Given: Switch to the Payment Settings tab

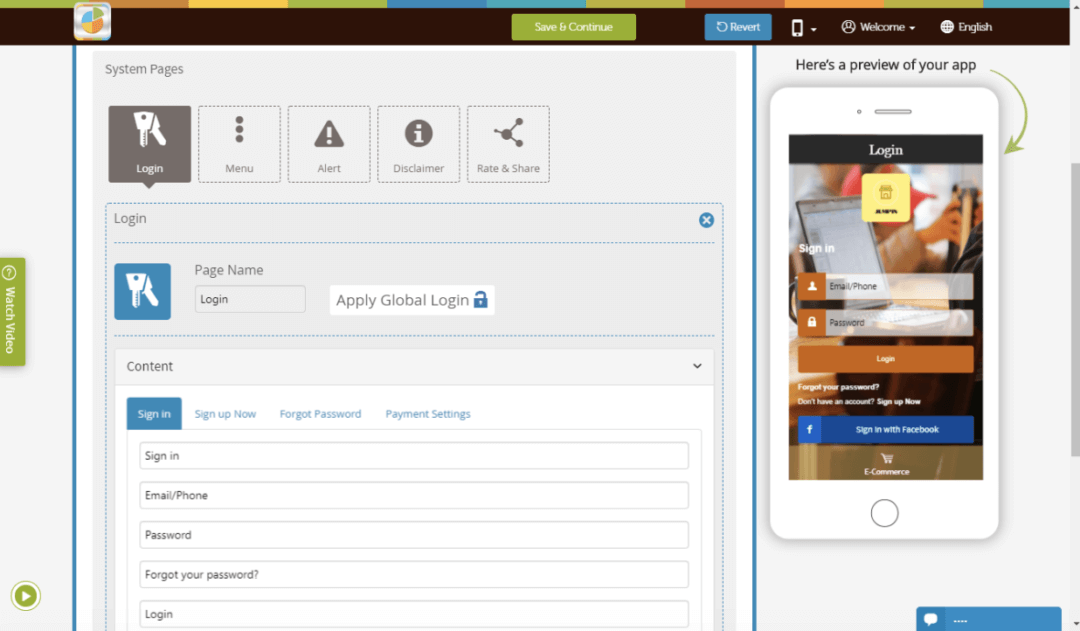Looking at the screenshot, I should click(x=428, y=414).
